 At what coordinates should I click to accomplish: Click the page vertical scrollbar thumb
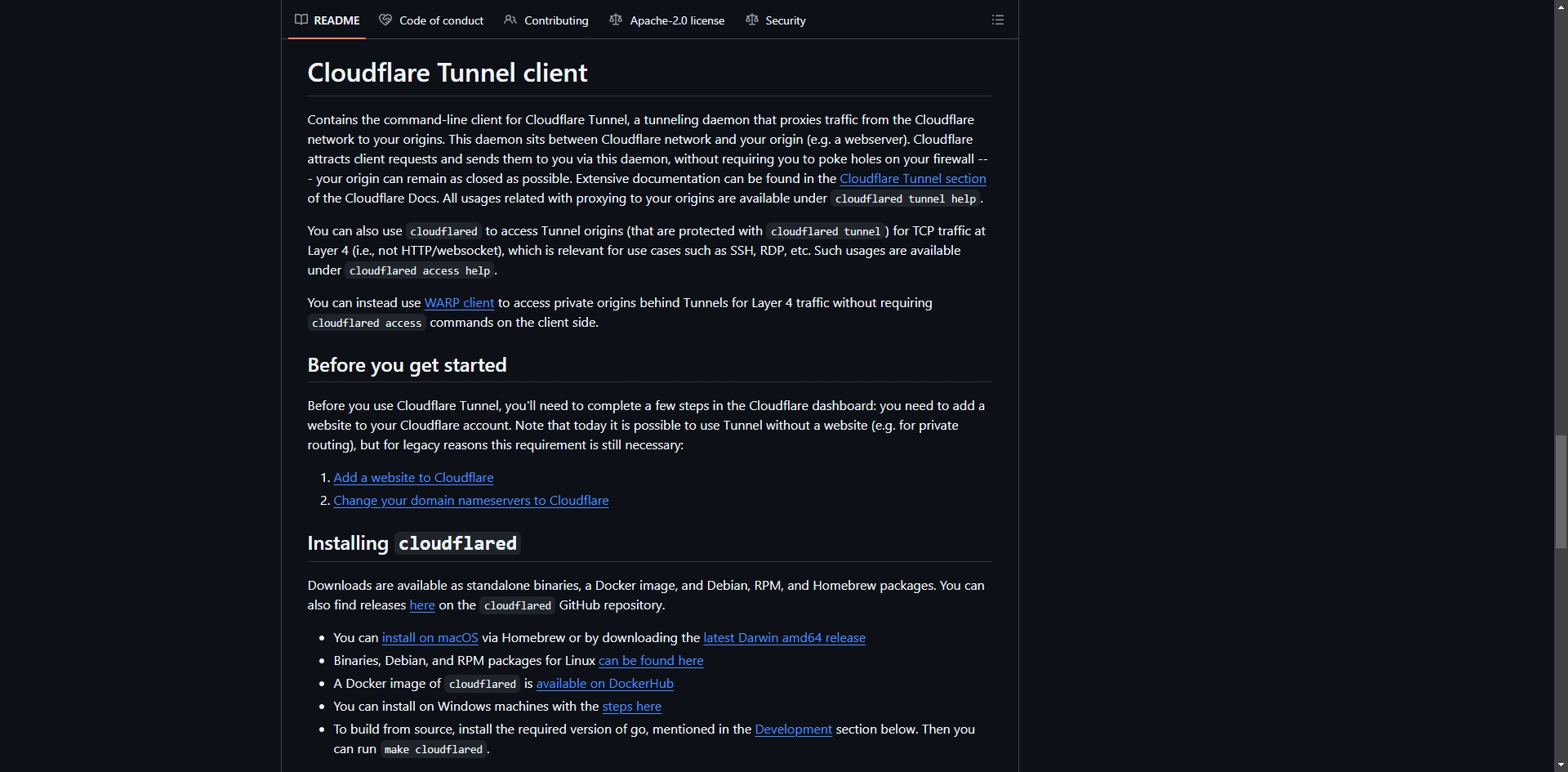point(1561,492)
